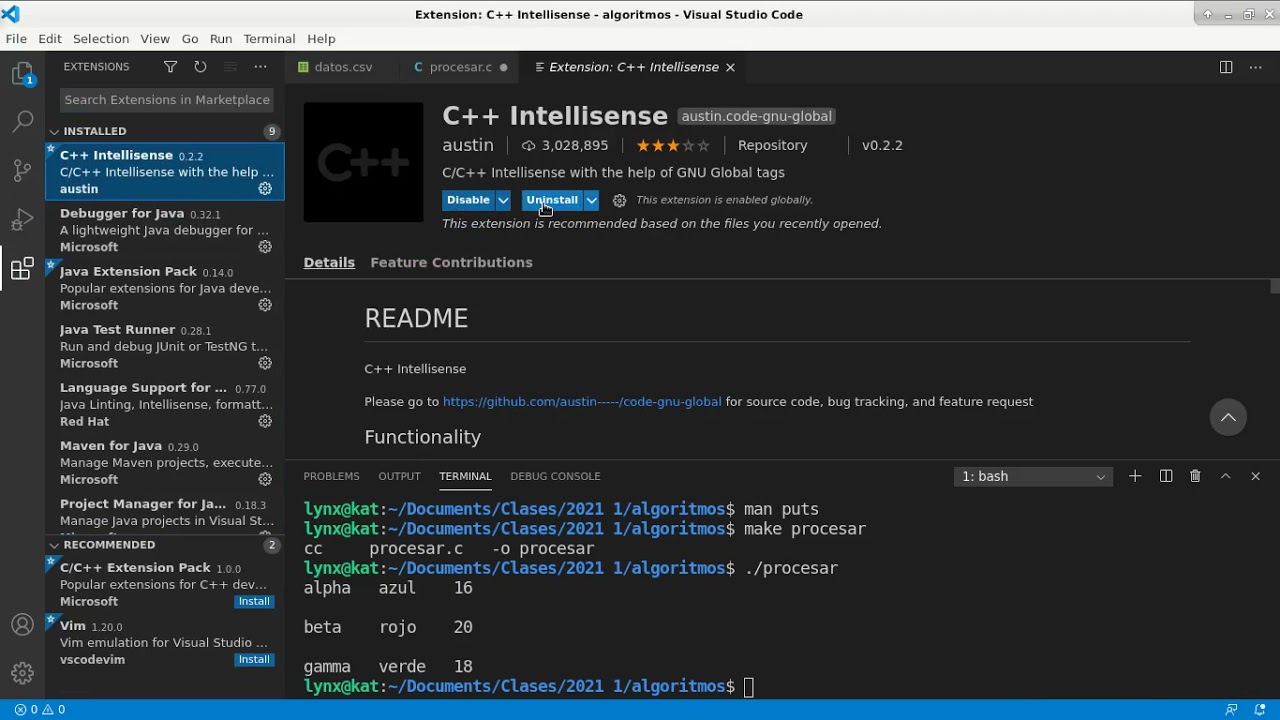Create a new terminal
This screenshot has width=1280, height=720.
1135,476
